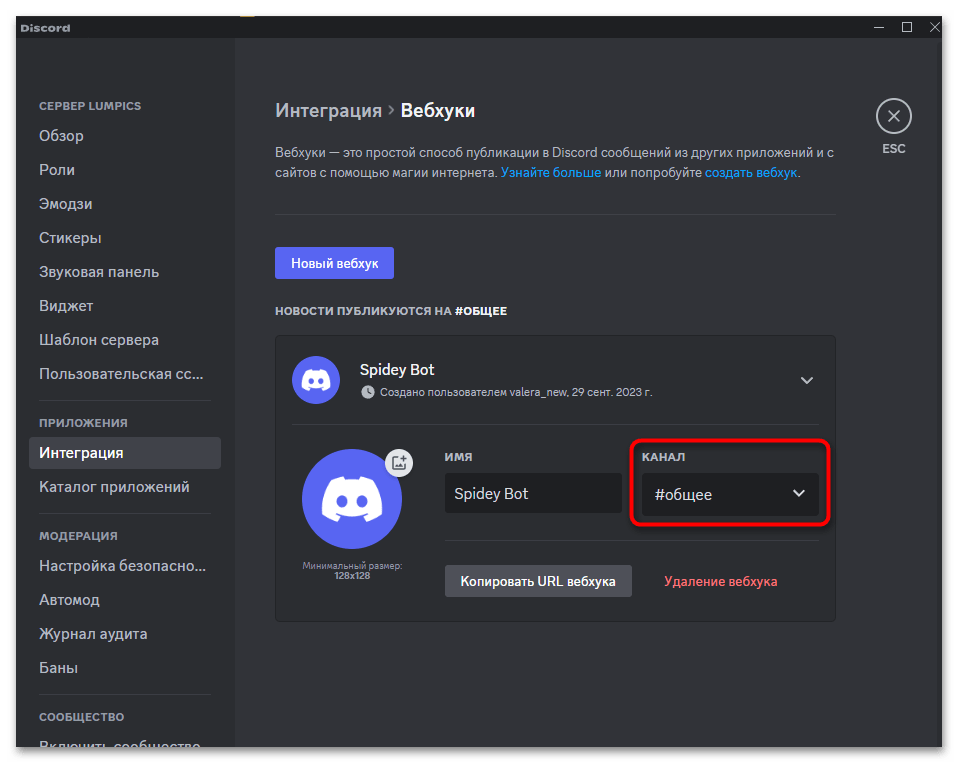Open the Эмодзи settings section
This screenshot has height=763, width=958.
(125, 204)
